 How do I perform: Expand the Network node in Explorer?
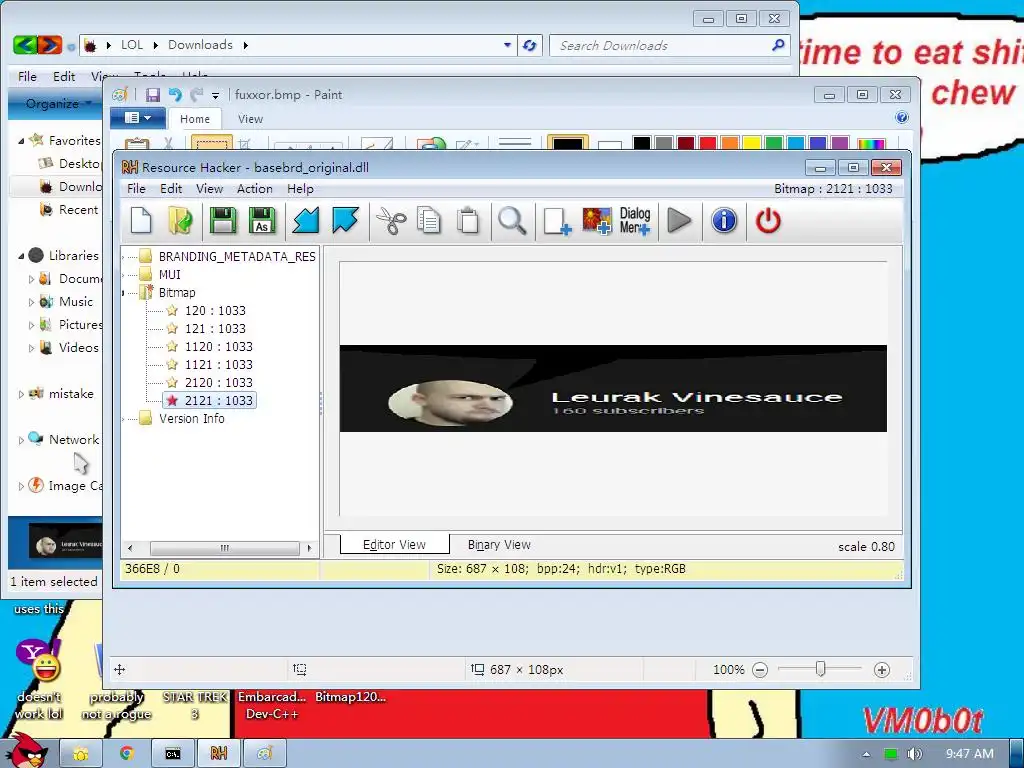21,440
